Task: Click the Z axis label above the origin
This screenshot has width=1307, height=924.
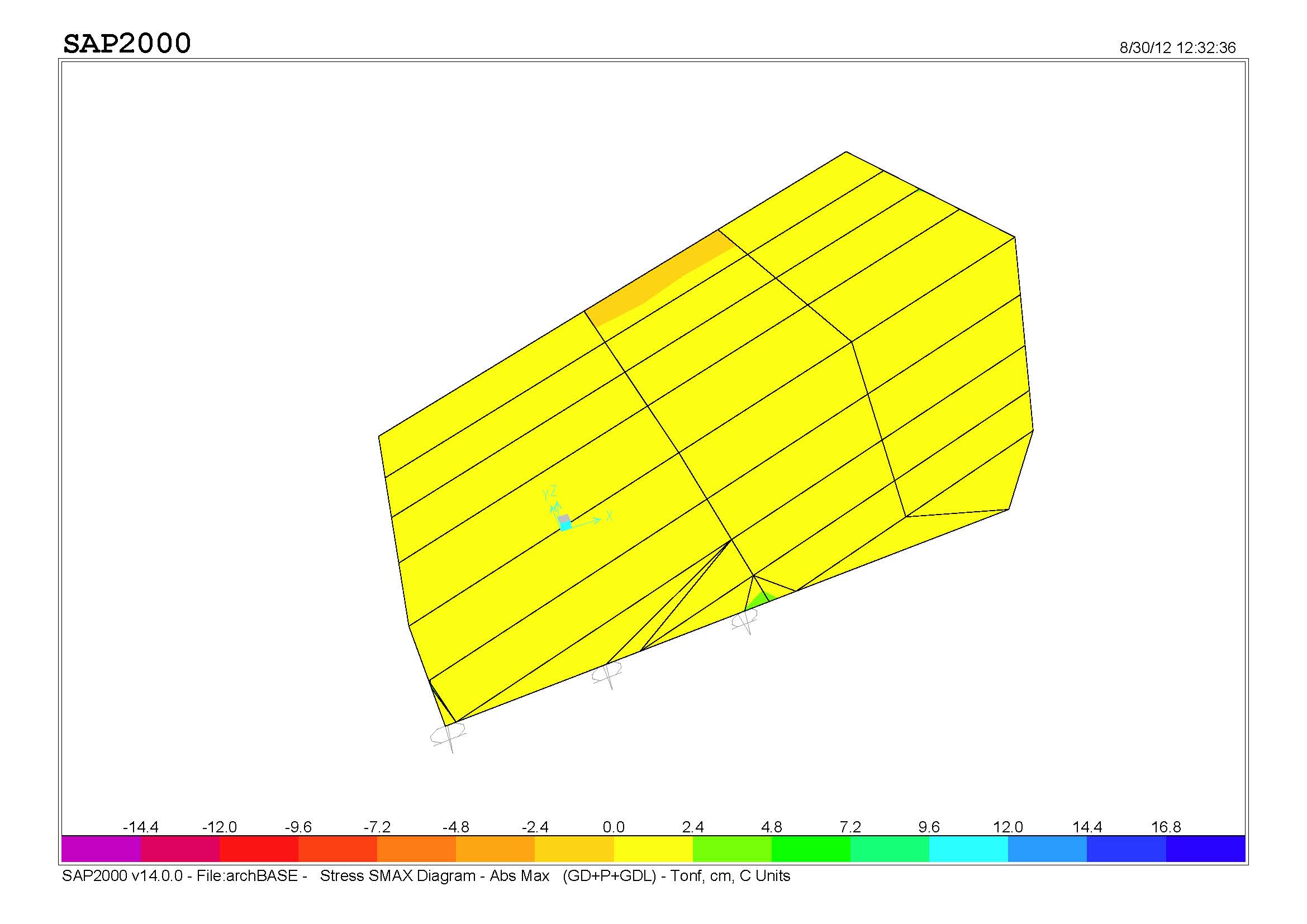Action: pyautogui.click(x=553, y=491)
